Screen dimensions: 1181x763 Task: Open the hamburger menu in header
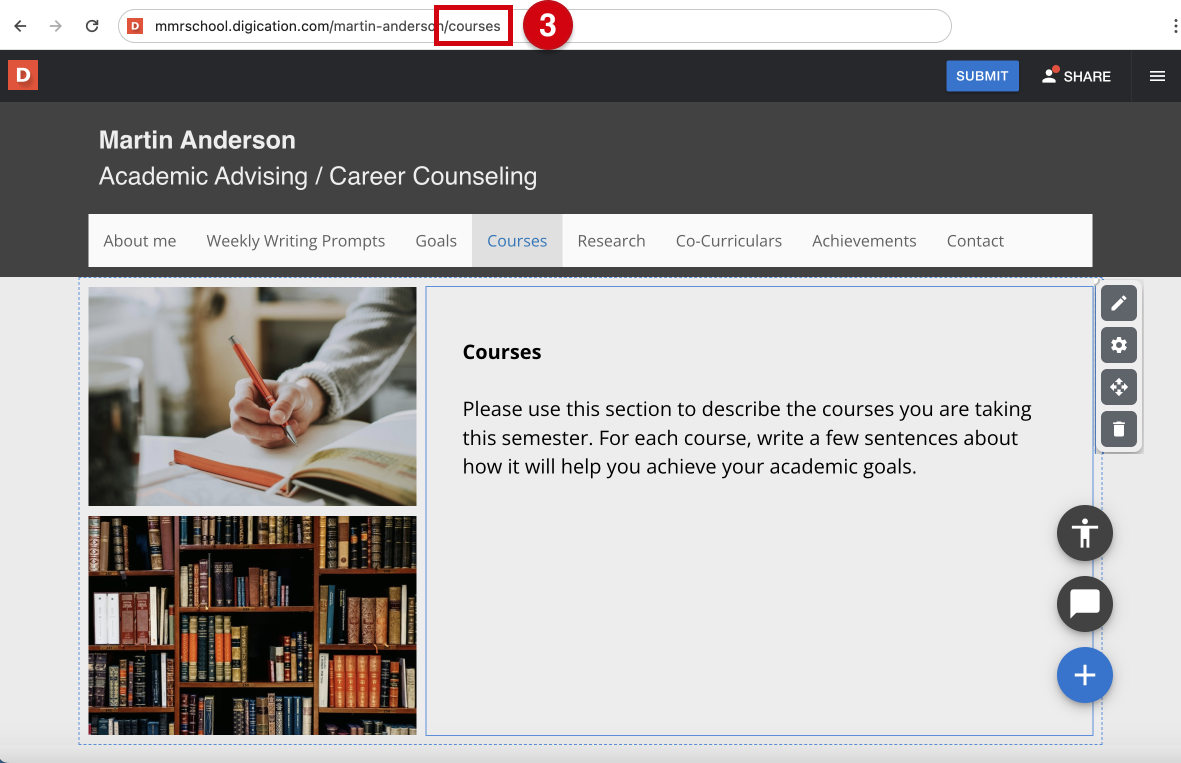tap(1158, 76)
